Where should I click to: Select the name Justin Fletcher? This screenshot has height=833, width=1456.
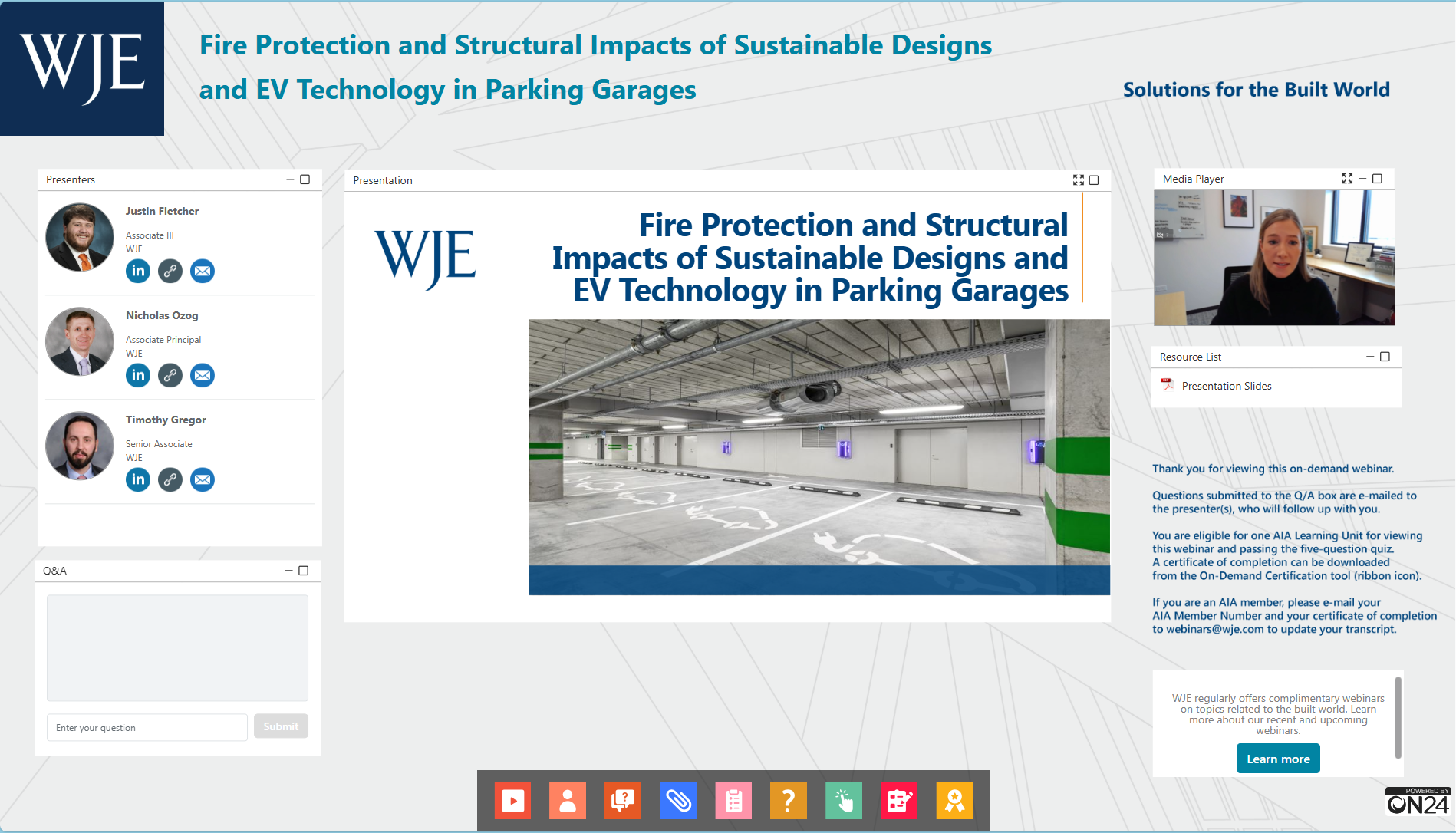pos(162,211)
